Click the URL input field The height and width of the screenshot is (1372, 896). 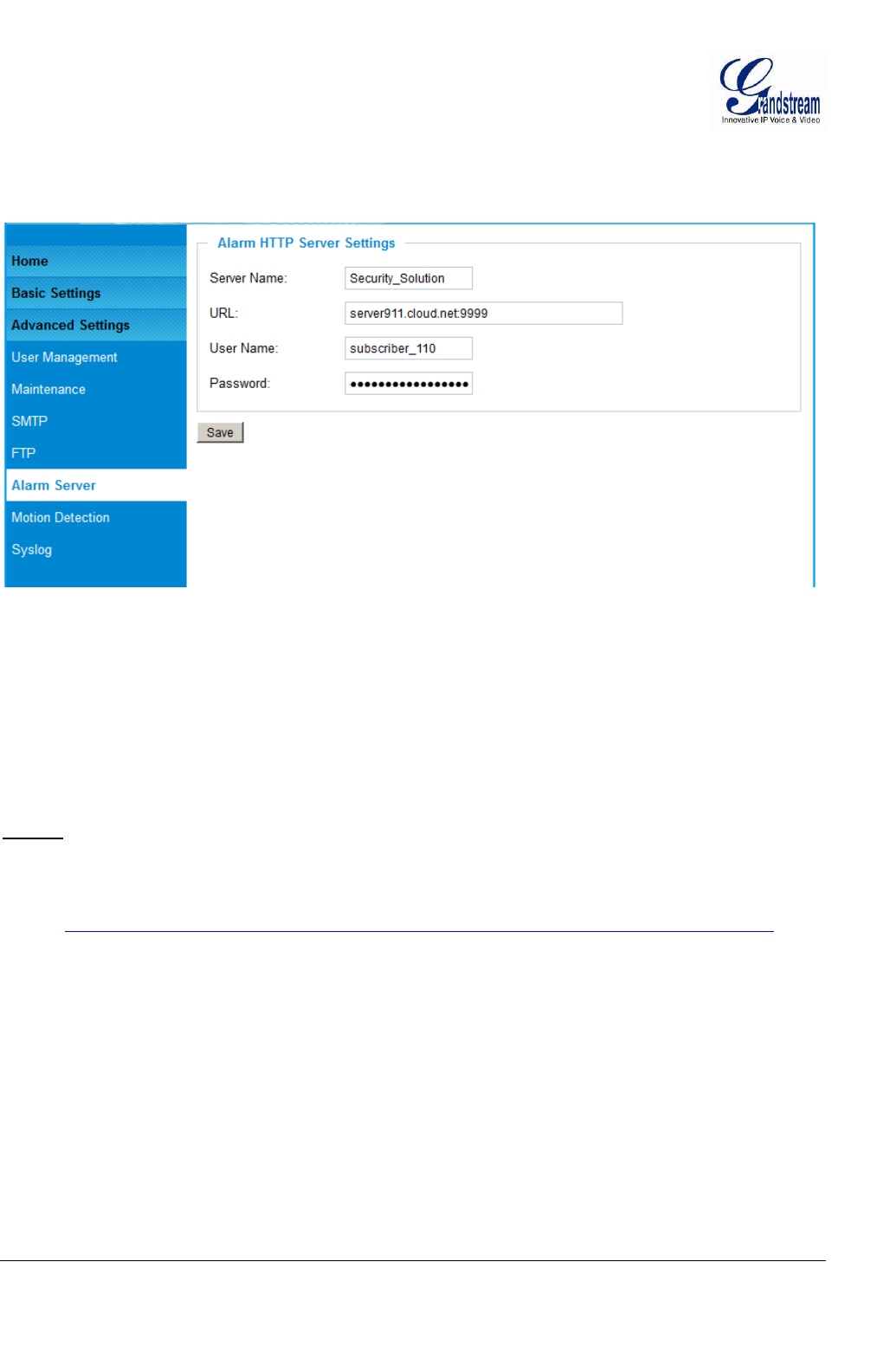click(484, 314)
